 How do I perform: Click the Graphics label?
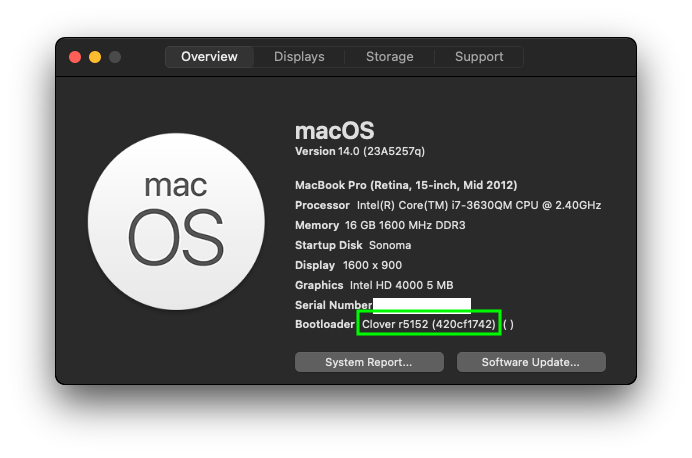coord(319,285)
